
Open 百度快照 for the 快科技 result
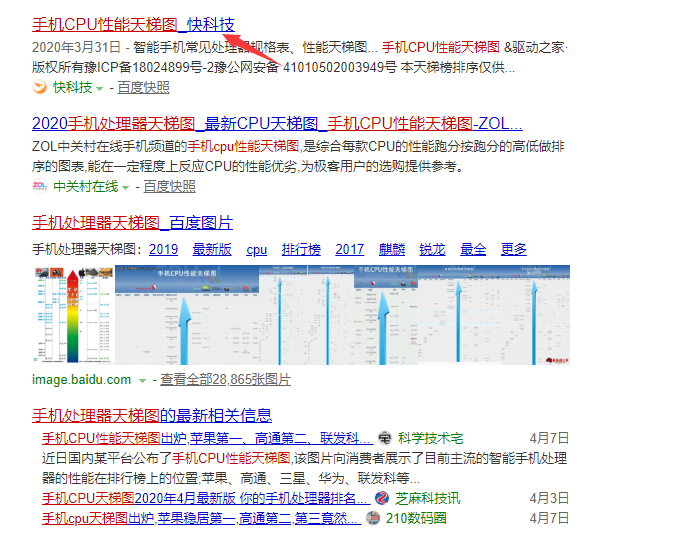pos(143,88)
